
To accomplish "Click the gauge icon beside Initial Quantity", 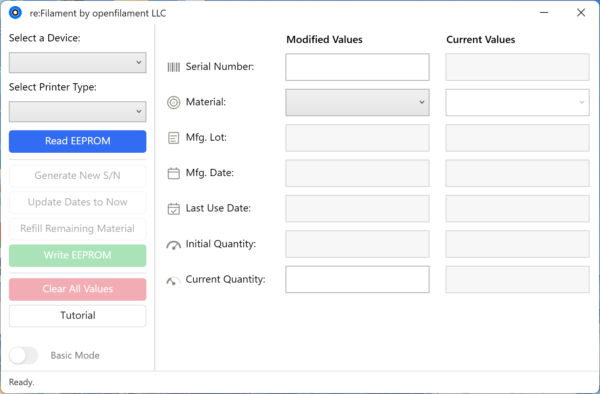I will pos(173,245).
